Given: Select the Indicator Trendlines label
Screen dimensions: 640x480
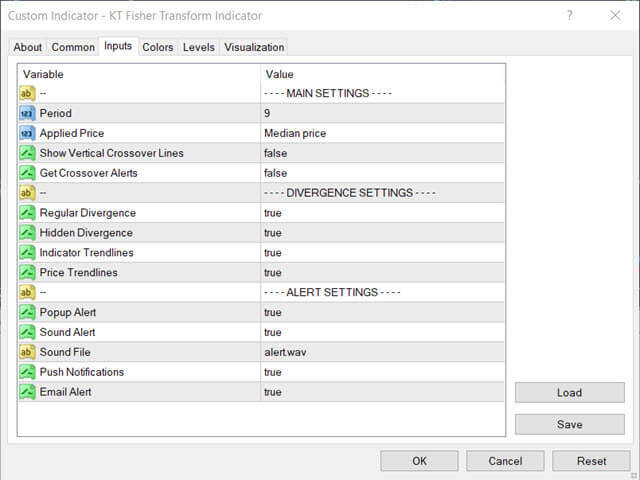Looking at the screenshot, I should coord(87,253).
